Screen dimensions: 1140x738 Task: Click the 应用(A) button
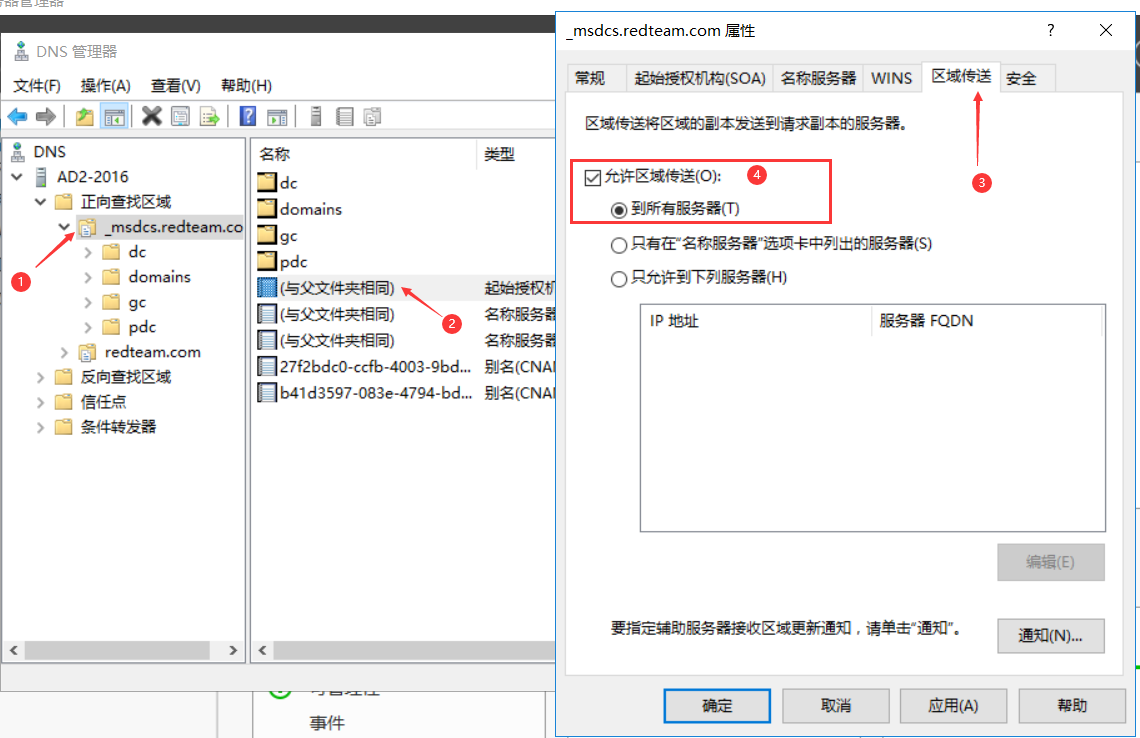tap(953, 705)
